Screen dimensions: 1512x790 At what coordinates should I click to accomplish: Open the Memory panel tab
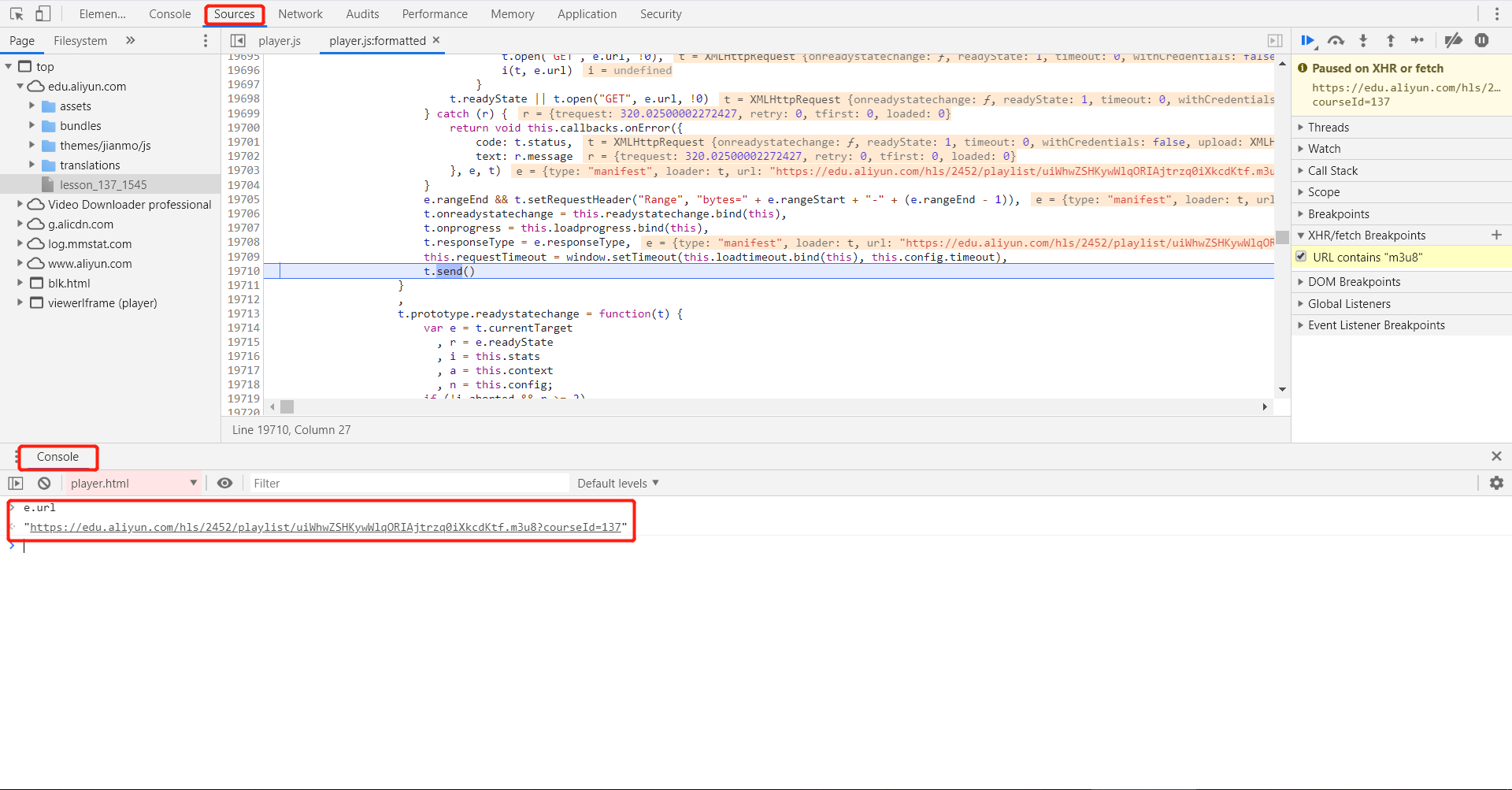point(512,14)
